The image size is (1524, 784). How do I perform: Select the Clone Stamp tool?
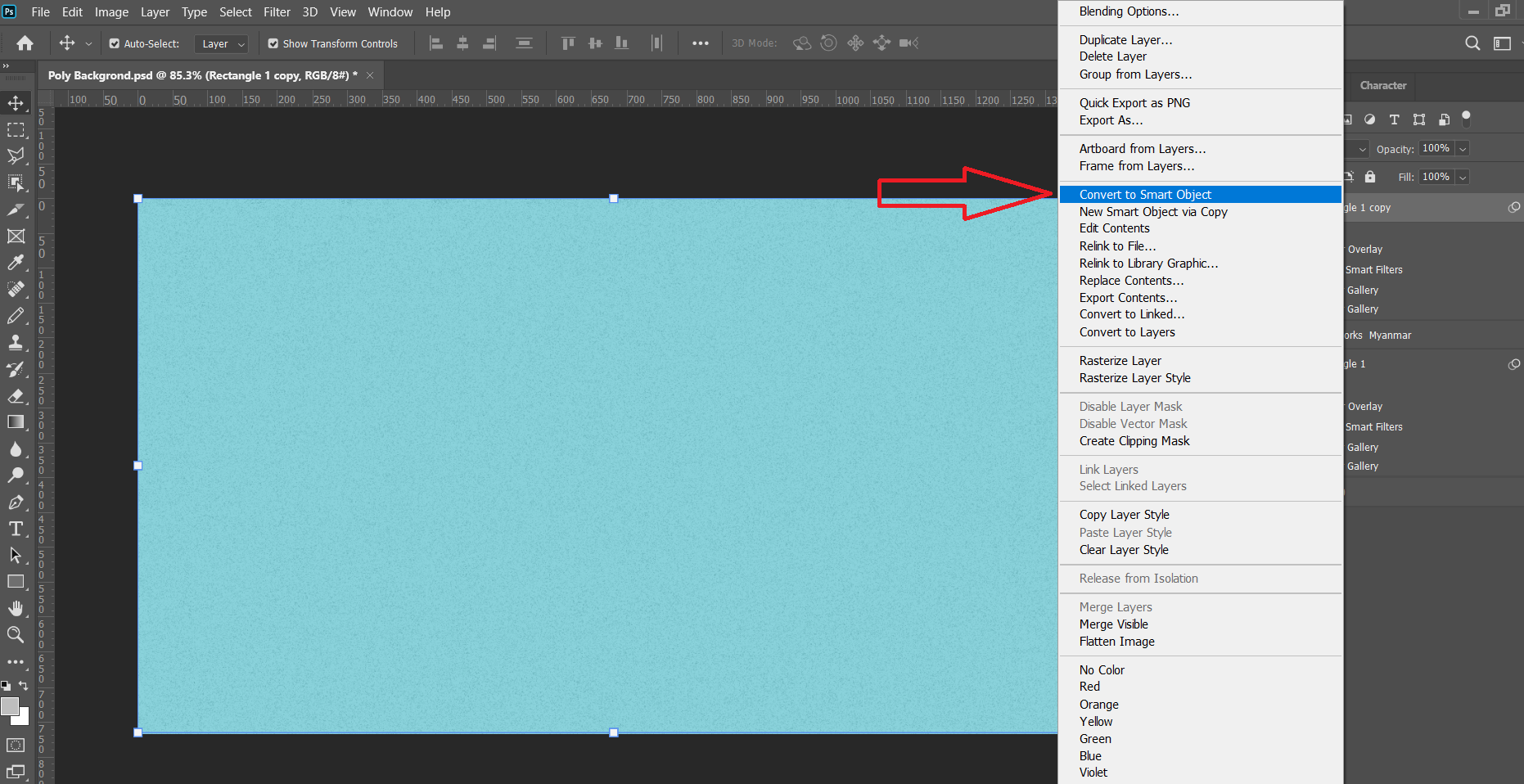point(16,342)
